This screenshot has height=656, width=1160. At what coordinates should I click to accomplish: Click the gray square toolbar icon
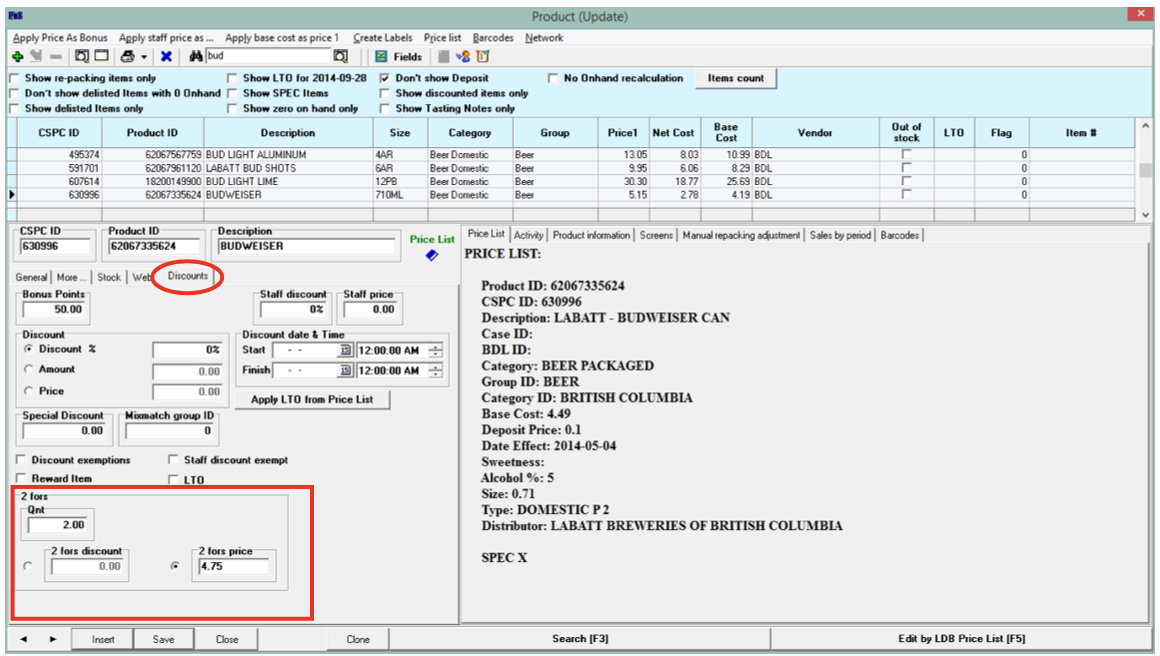[x=444, y=56]
